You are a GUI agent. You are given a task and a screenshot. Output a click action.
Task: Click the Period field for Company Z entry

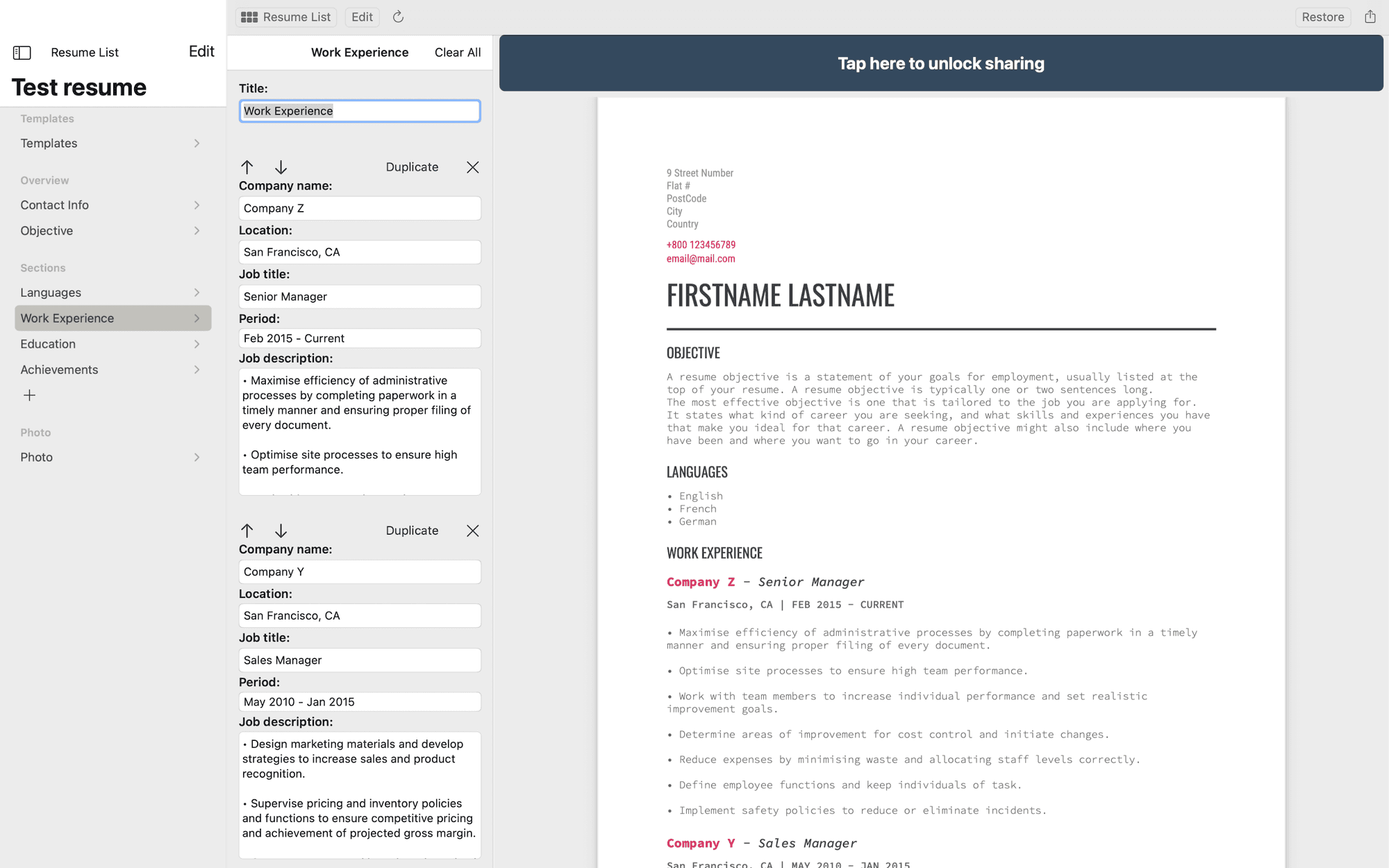coord(358,337)
